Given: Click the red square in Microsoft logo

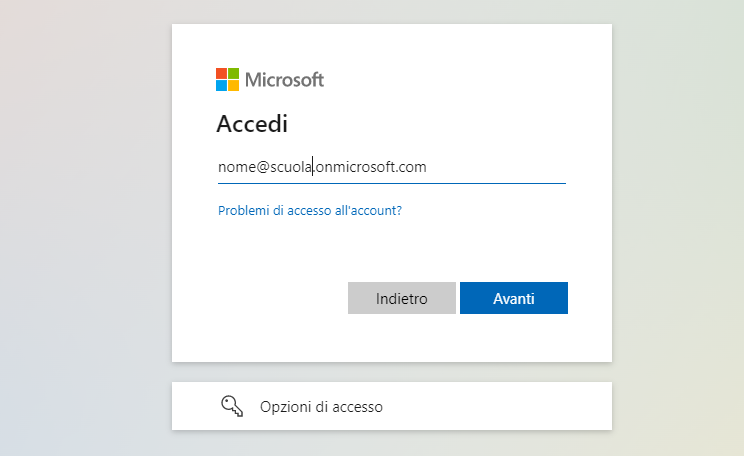Looking at the screenshot, I should [x=222, y=74].
